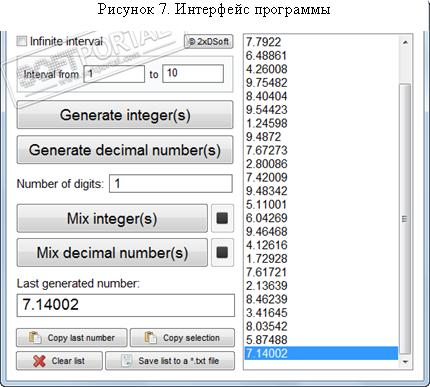Click the clipboard icon on Copy last number
The image size is (430, 387).
35,338
